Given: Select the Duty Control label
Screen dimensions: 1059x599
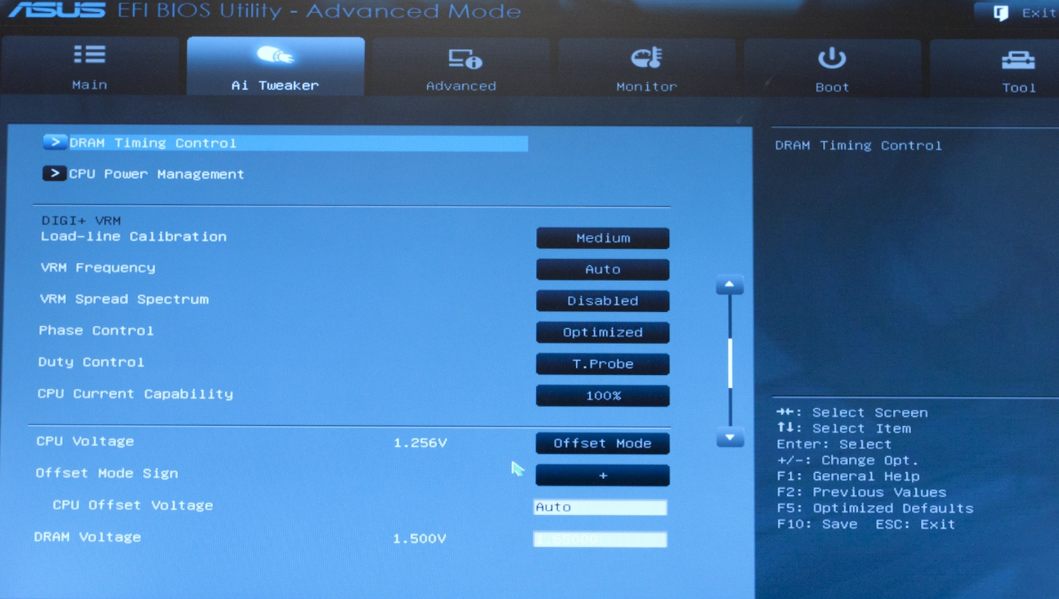Looking at the screenshot, I should pyautogui.click(x=91, y=362).
